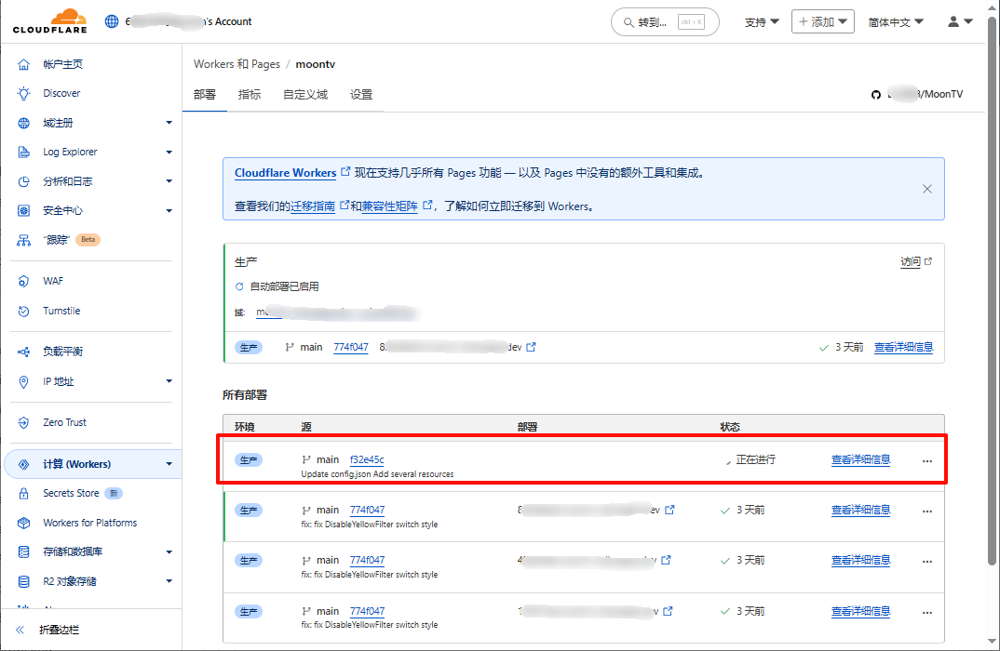The width and height of the screenshot is (1000, 651).
Task: Click 查看详细信息 for the in-progress deployment
Action: tap(860, 460)
